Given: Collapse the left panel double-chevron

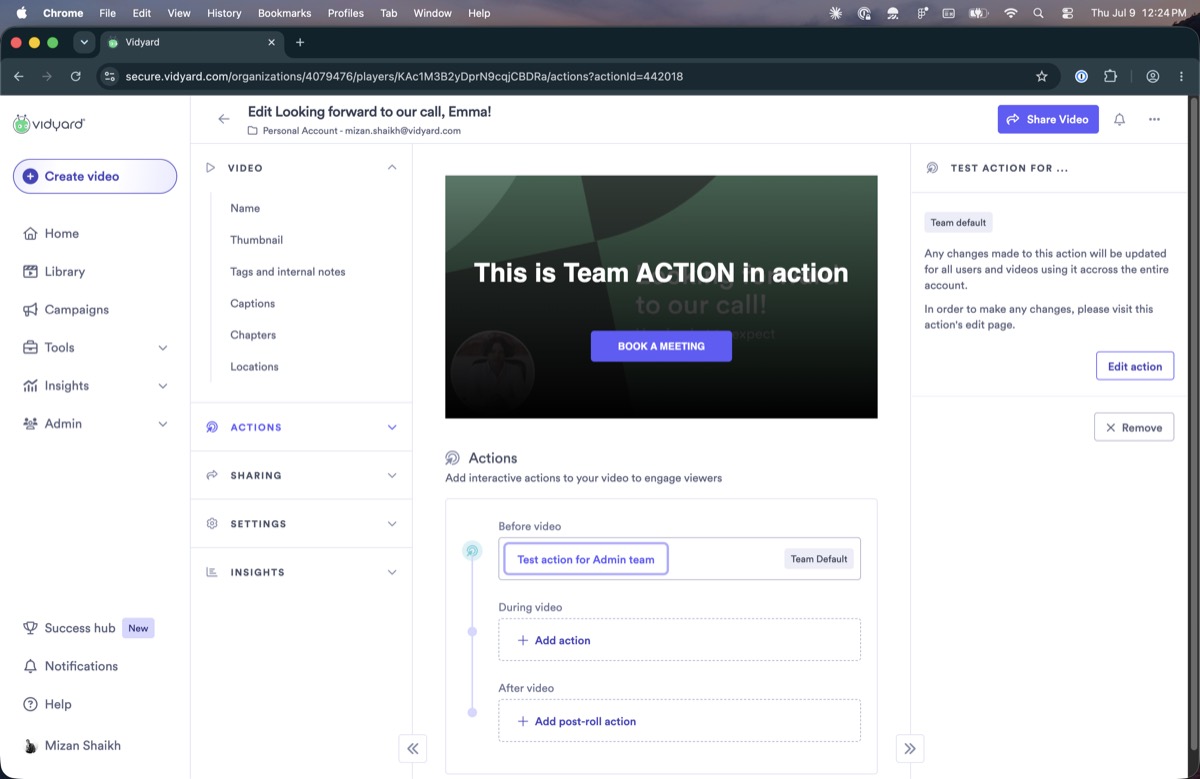Looking at the screenshot, I should tap(412, 748).
